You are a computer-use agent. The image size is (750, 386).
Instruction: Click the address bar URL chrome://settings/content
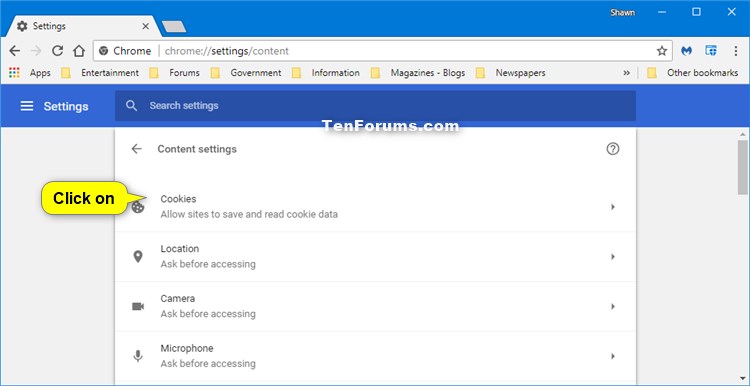coord(227,51)
